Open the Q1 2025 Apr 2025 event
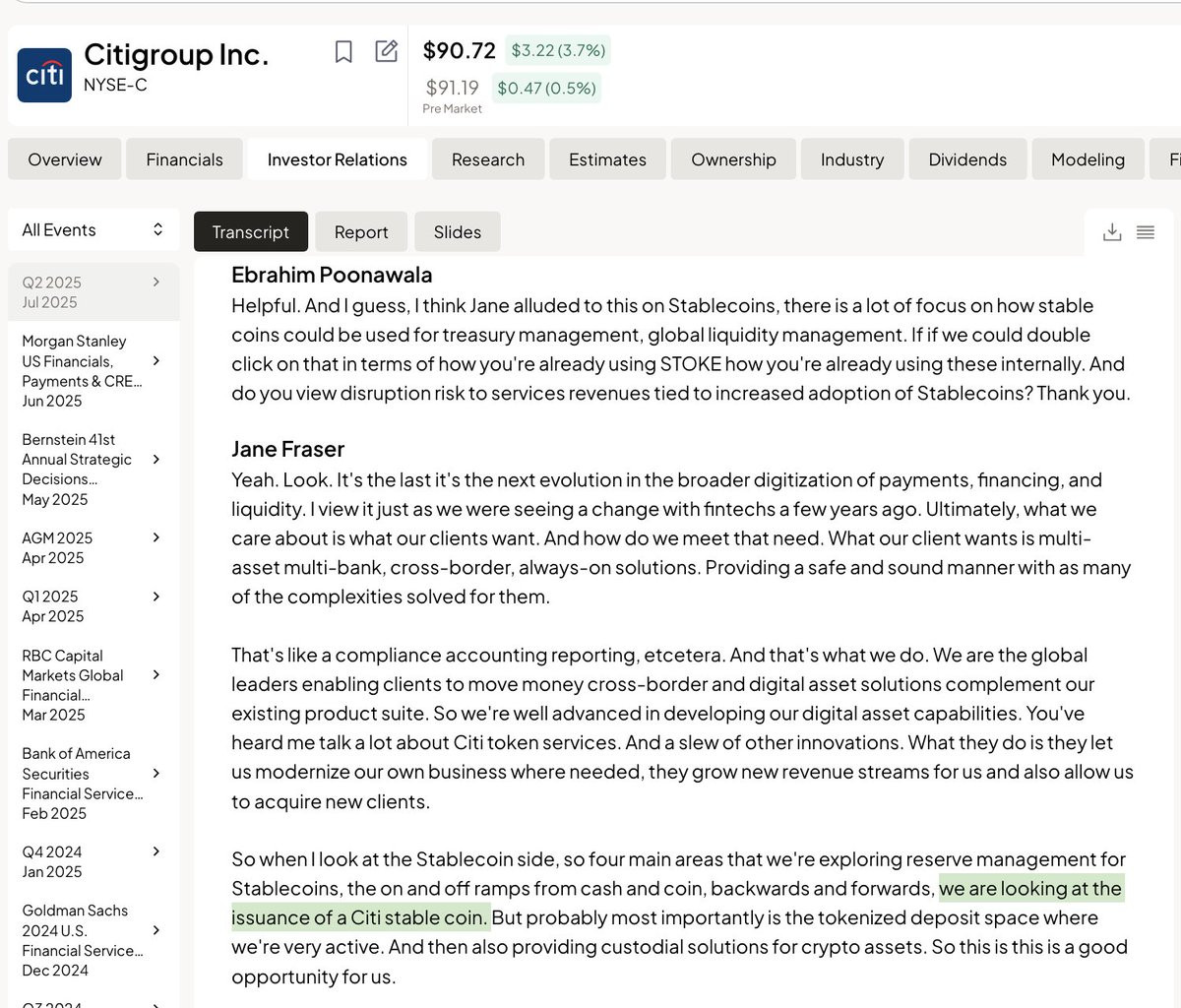The height and width of the screenshot is (1008, 1181). pyautogui.click(x=93, y=606)
